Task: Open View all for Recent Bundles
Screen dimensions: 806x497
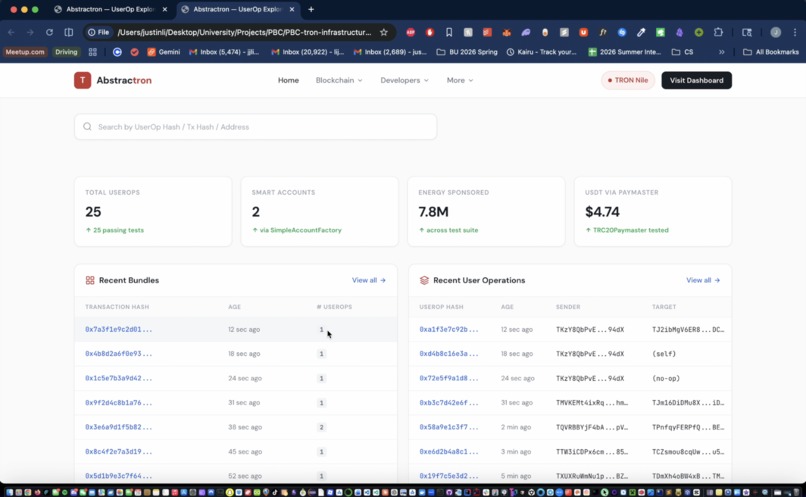Action: pyautogui.click(x=369, y=280)
